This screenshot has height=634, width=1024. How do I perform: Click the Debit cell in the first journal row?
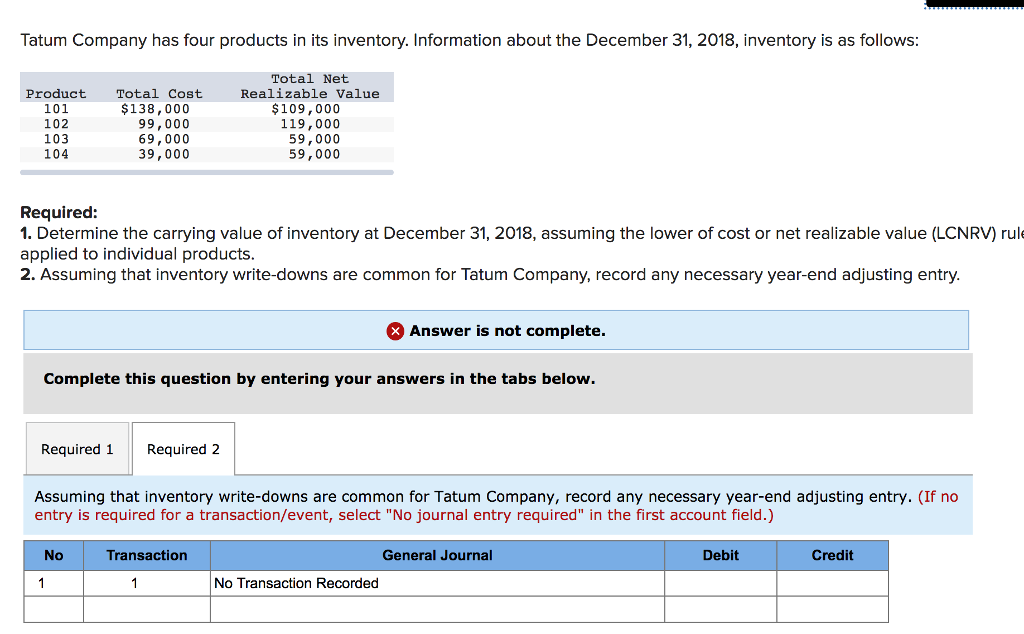click(x=720, y=583)
